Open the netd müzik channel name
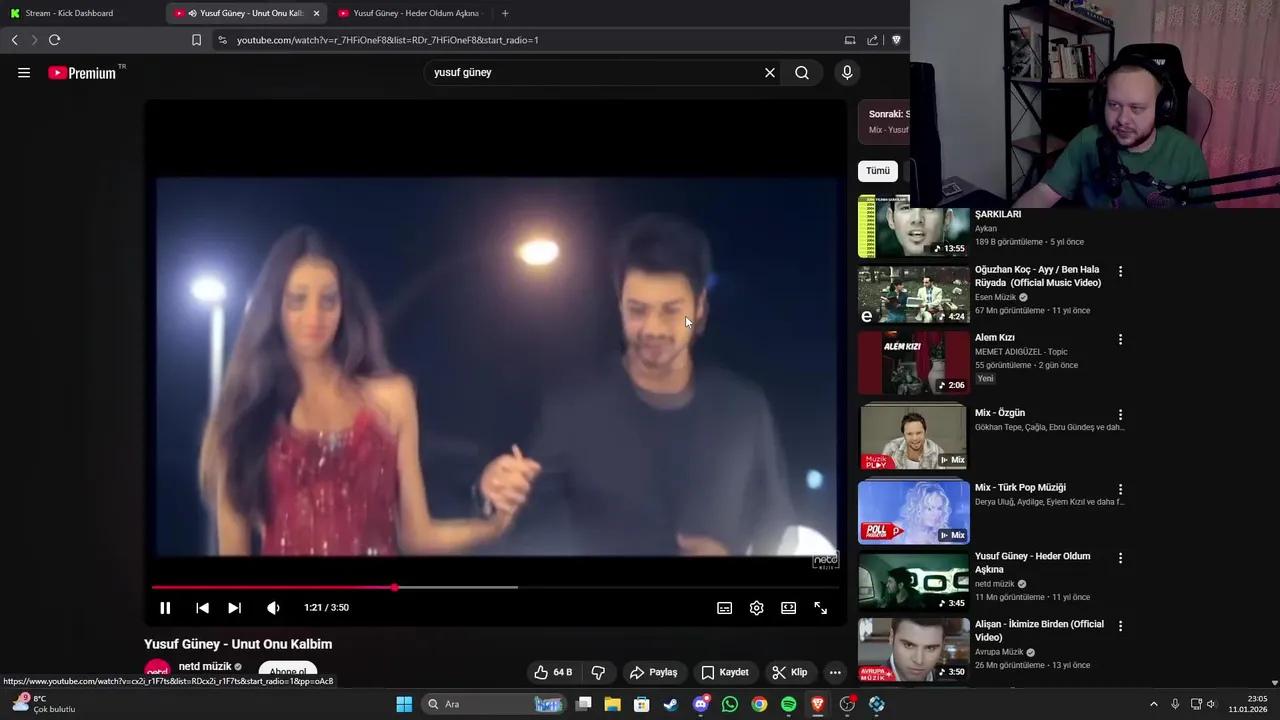 tap(205, 666)
